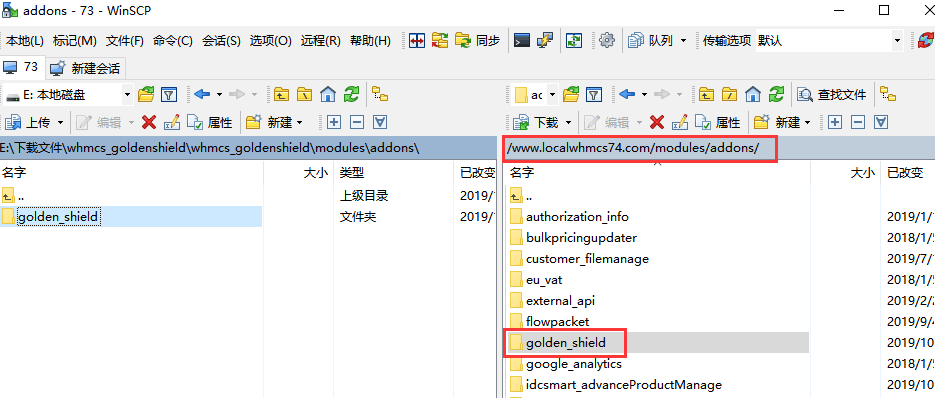Open the remote directory dropdown arrow
Image resolution: width=935 pixels, height=398 pixels.
(x=552, y=94)
